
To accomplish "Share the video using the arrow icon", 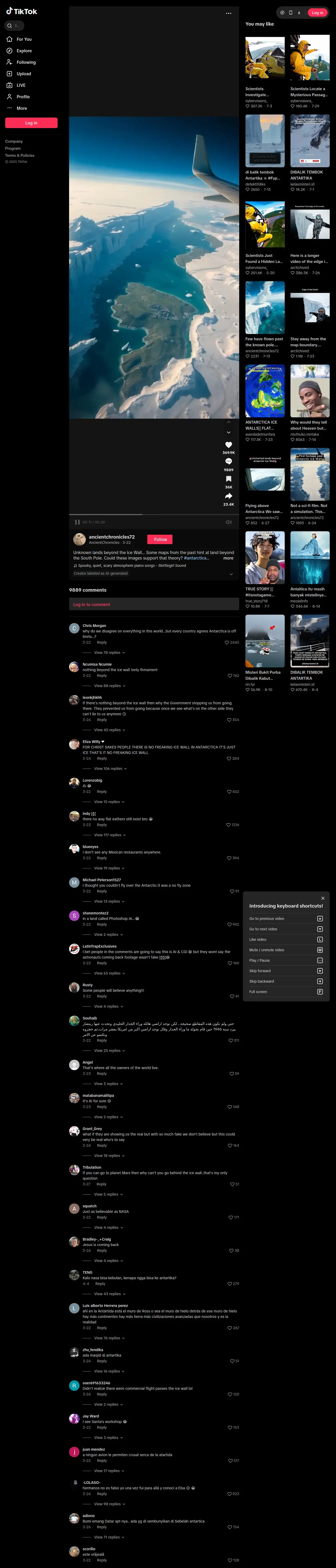I will point(228,495).
